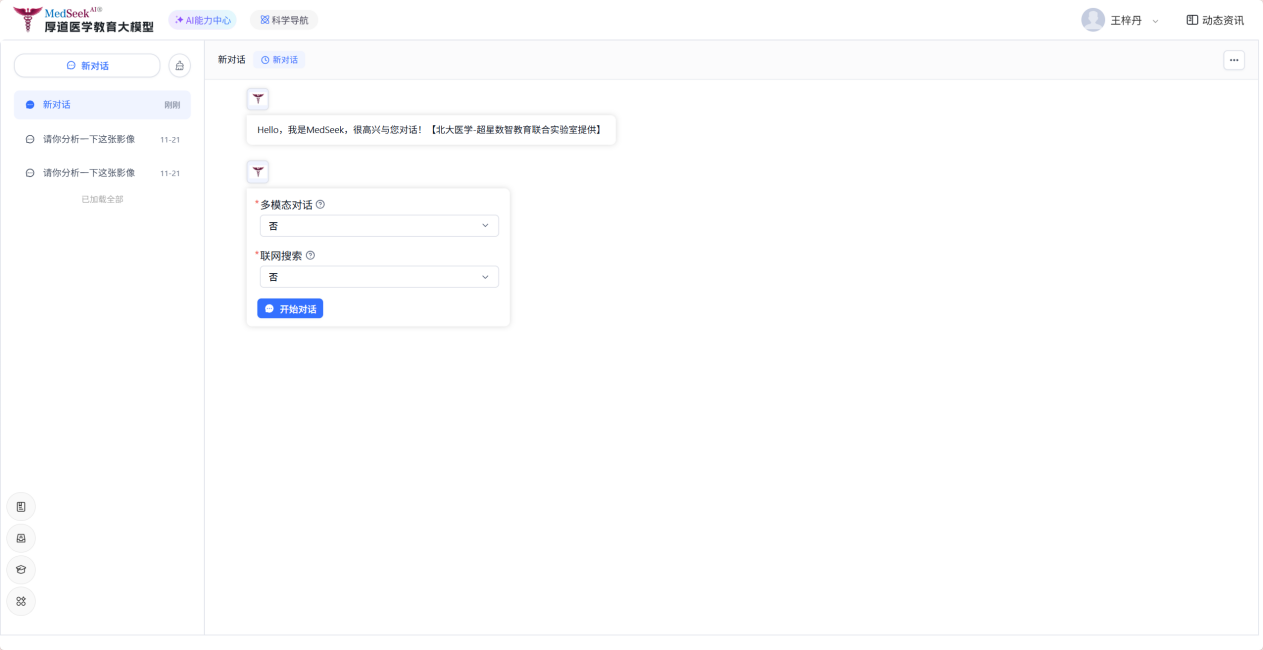Click the help icon beside 联网搜索
Viewport: 1263px width, 650px height.
point(310,256)
